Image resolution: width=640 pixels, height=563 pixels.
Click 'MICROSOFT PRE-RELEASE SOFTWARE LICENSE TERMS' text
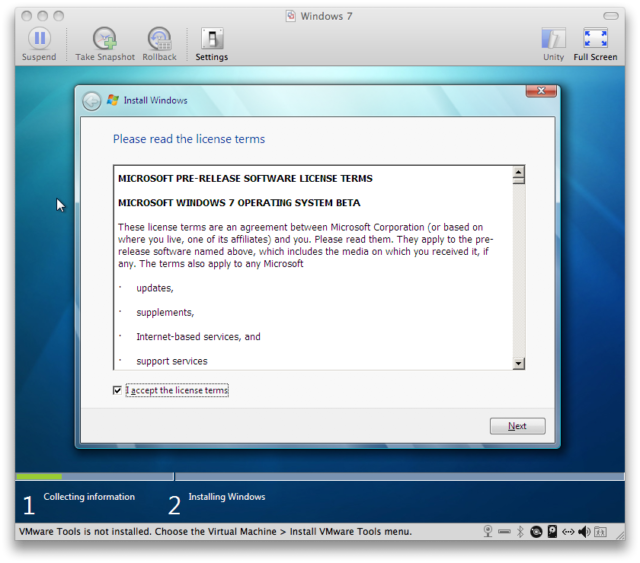(x=245, y=178)
